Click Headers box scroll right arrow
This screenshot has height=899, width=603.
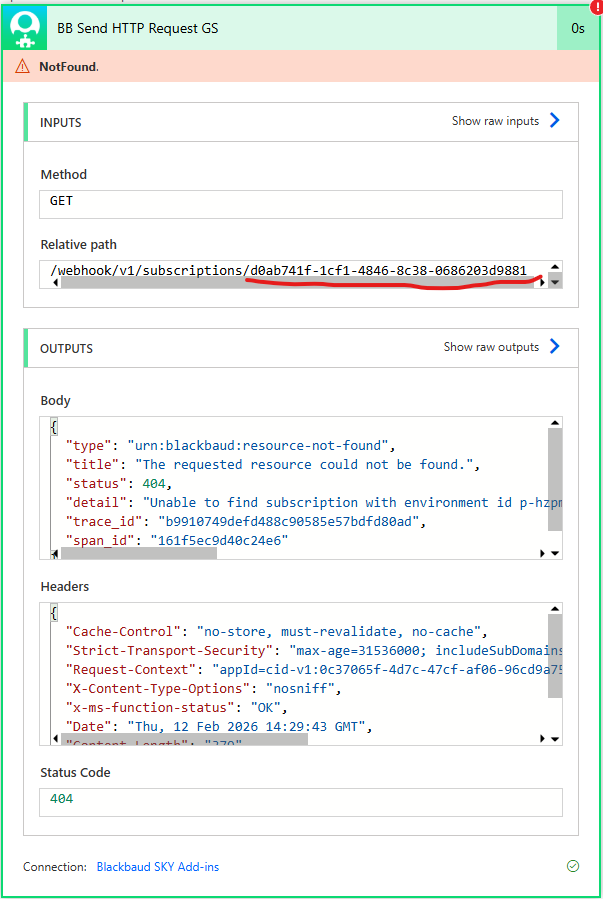click(542, 738)
